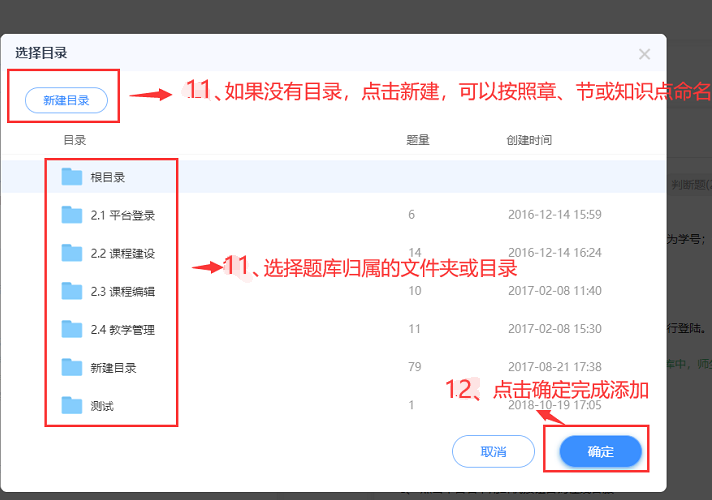This screenshot has height=500, width=712.
Task: Select the 2.4 教学管理 folder icon
Action: [72, 329]
